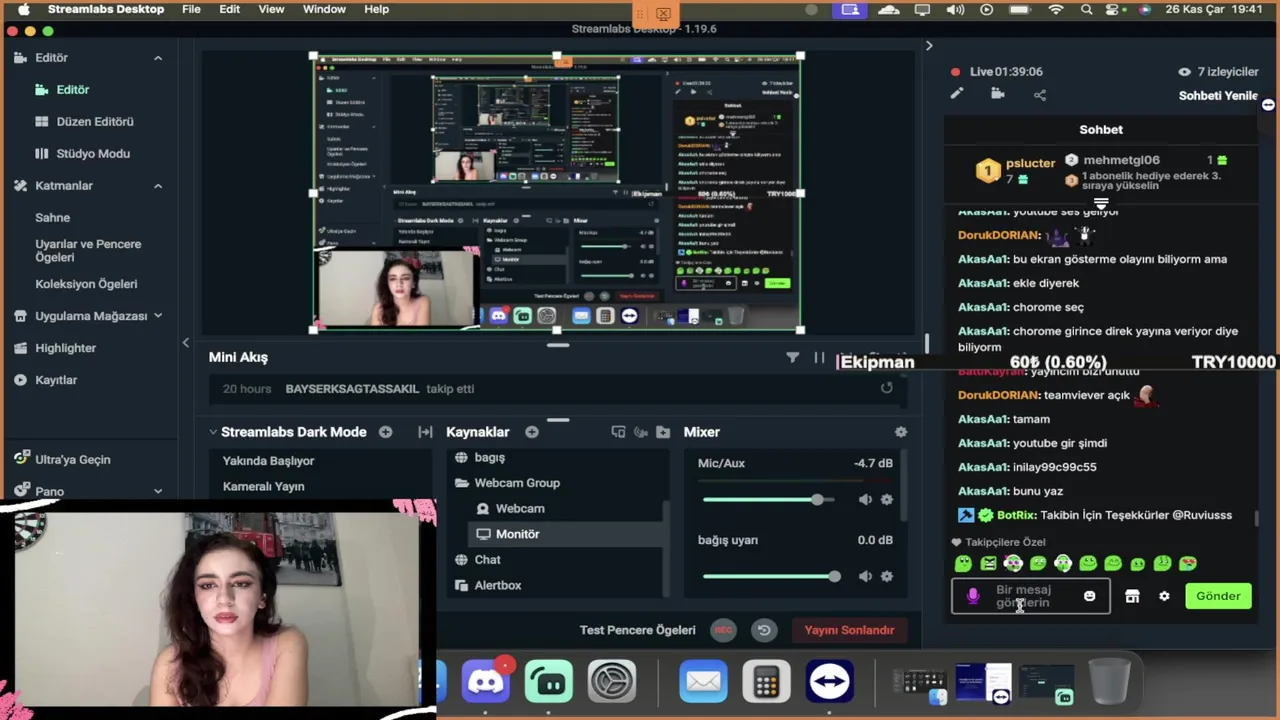Add a new source in Kaynaklar
This screenshot has height=720, width=1280.
coord(532,432)
